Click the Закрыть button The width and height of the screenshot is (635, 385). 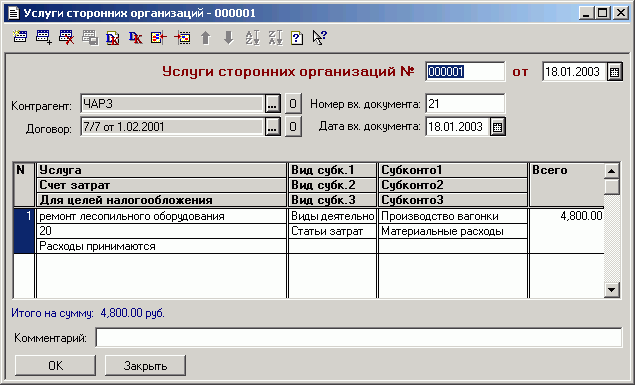coord(145,365)
